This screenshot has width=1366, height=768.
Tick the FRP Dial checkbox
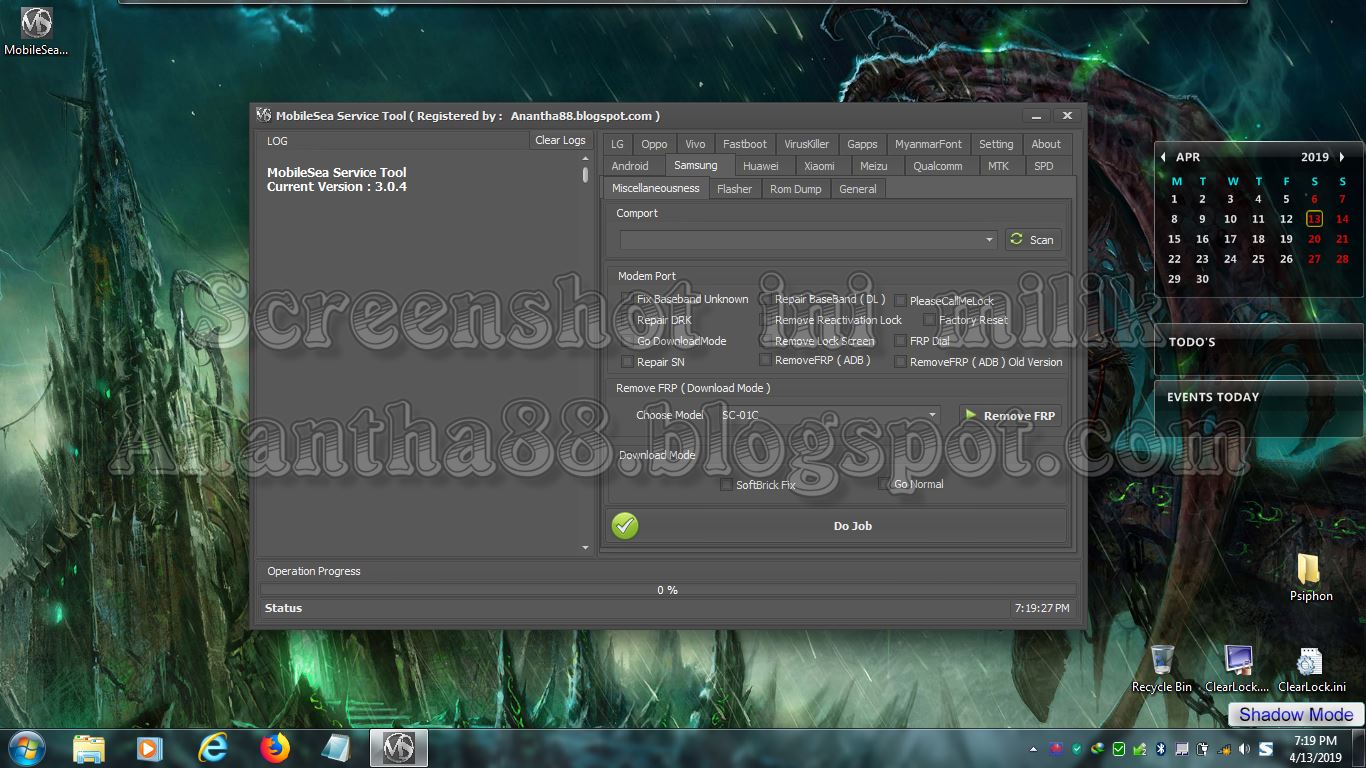coord(900,341)
